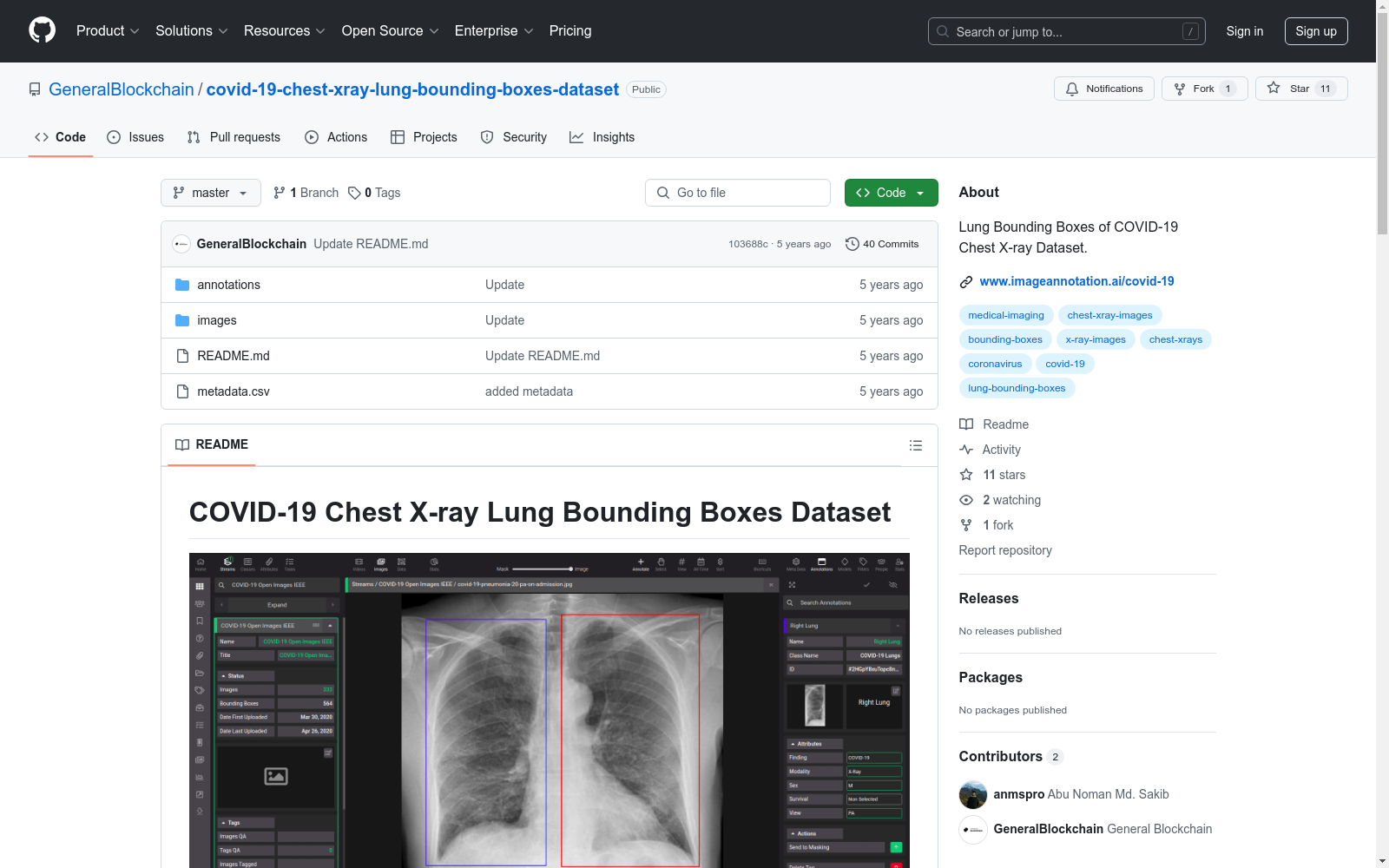Click the Search or jump to field
The width and height of the screenshot is (1389, 868).
coord(1067,31)
